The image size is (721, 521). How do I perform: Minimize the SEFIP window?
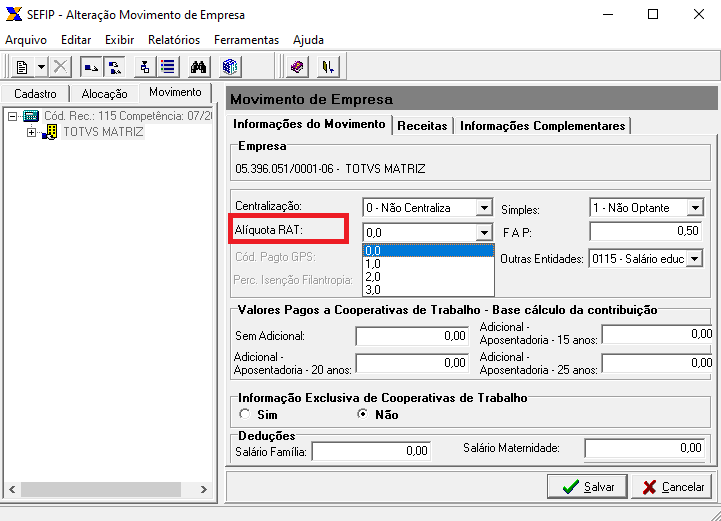pyautogui.click(x=608, y=15)
